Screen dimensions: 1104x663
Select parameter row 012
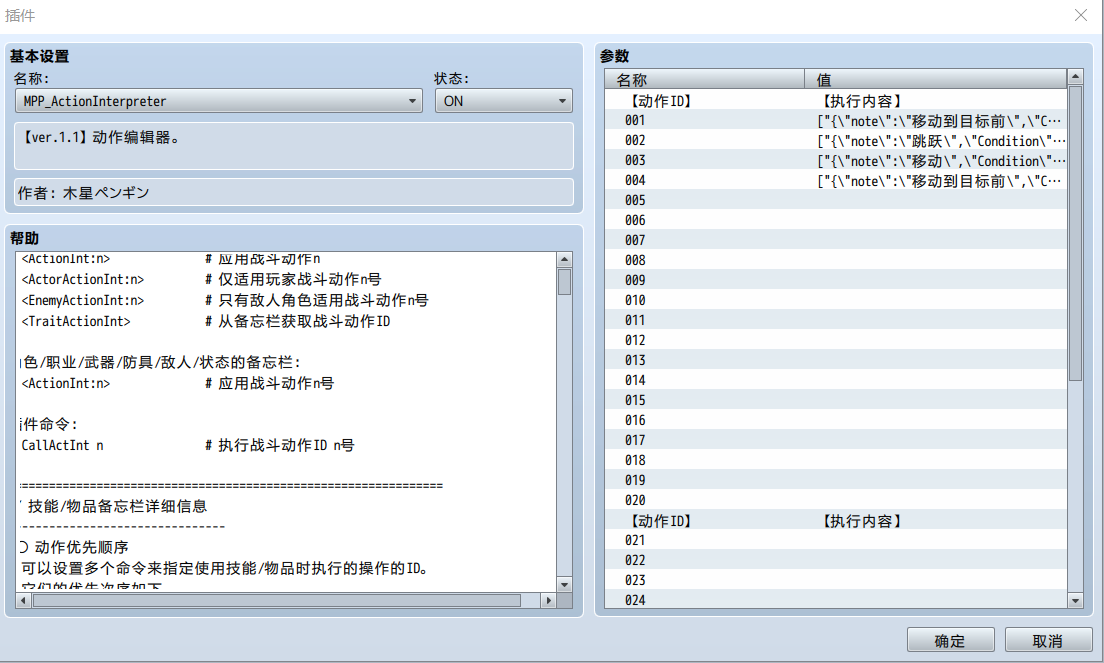point(836,341)
